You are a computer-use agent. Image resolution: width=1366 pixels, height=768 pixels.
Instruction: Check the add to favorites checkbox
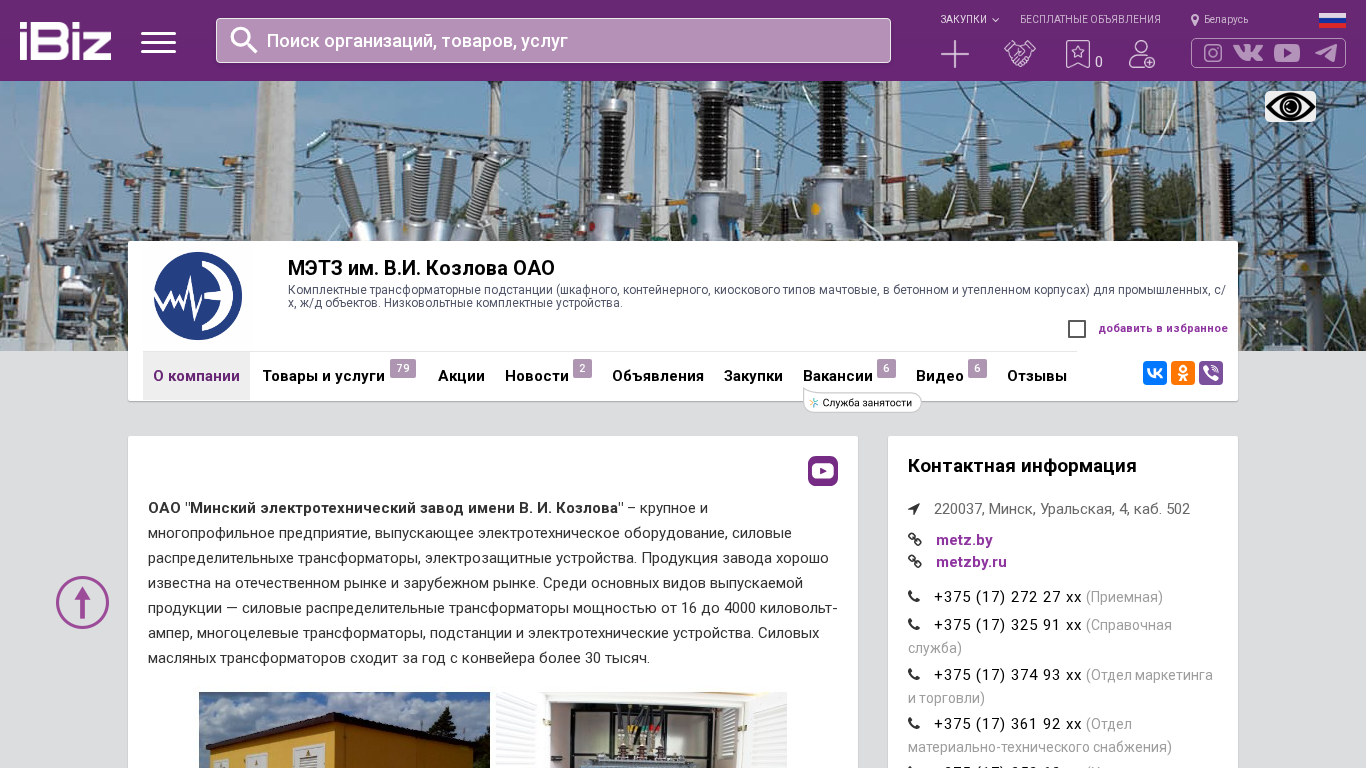pos(1077,329)
